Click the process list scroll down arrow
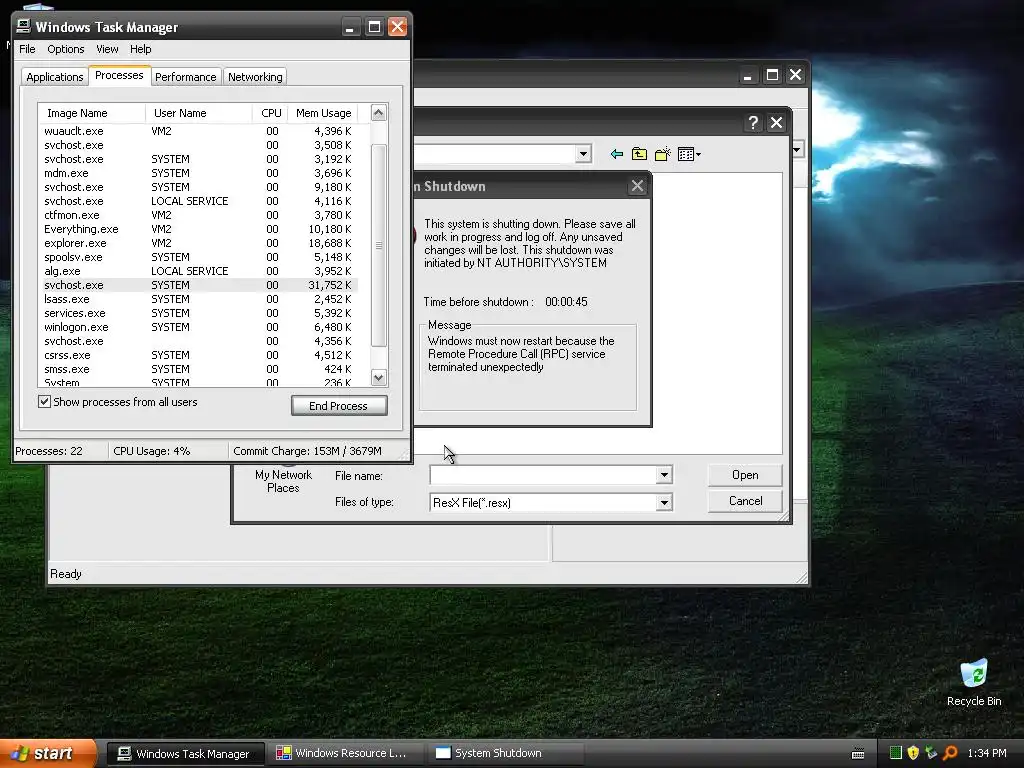 pos(378,377)
